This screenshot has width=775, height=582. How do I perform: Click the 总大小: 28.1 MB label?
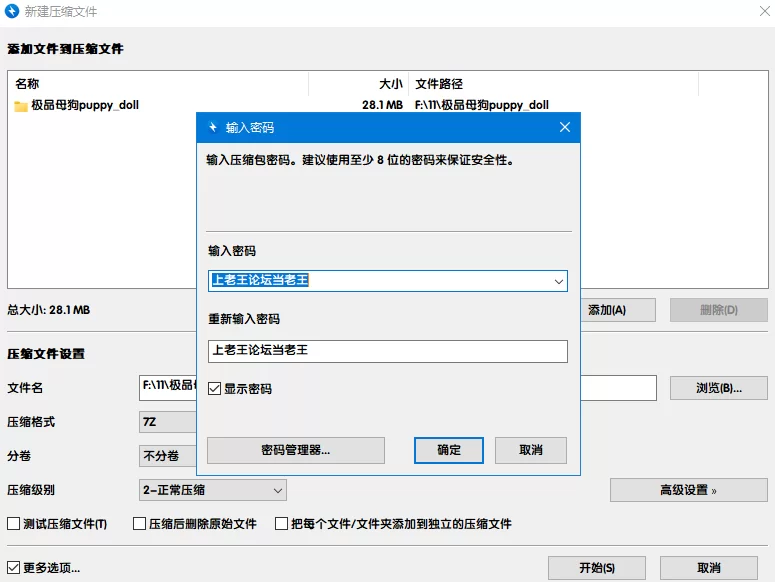click(48, 310)
